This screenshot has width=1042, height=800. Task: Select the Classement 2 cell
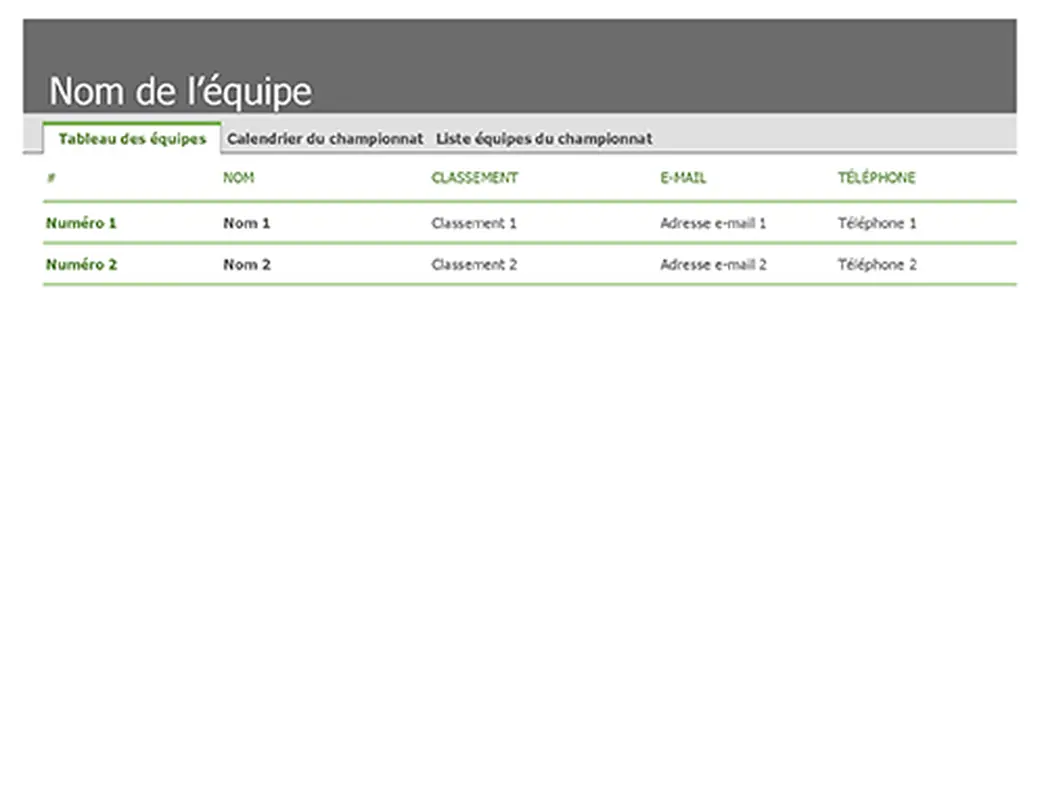point(474,264)
